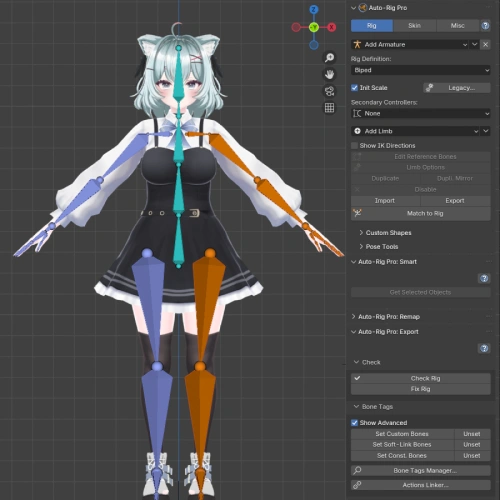Expand the Pose Tools section
This screenshot has width=500, height=500.
(379, 247)
